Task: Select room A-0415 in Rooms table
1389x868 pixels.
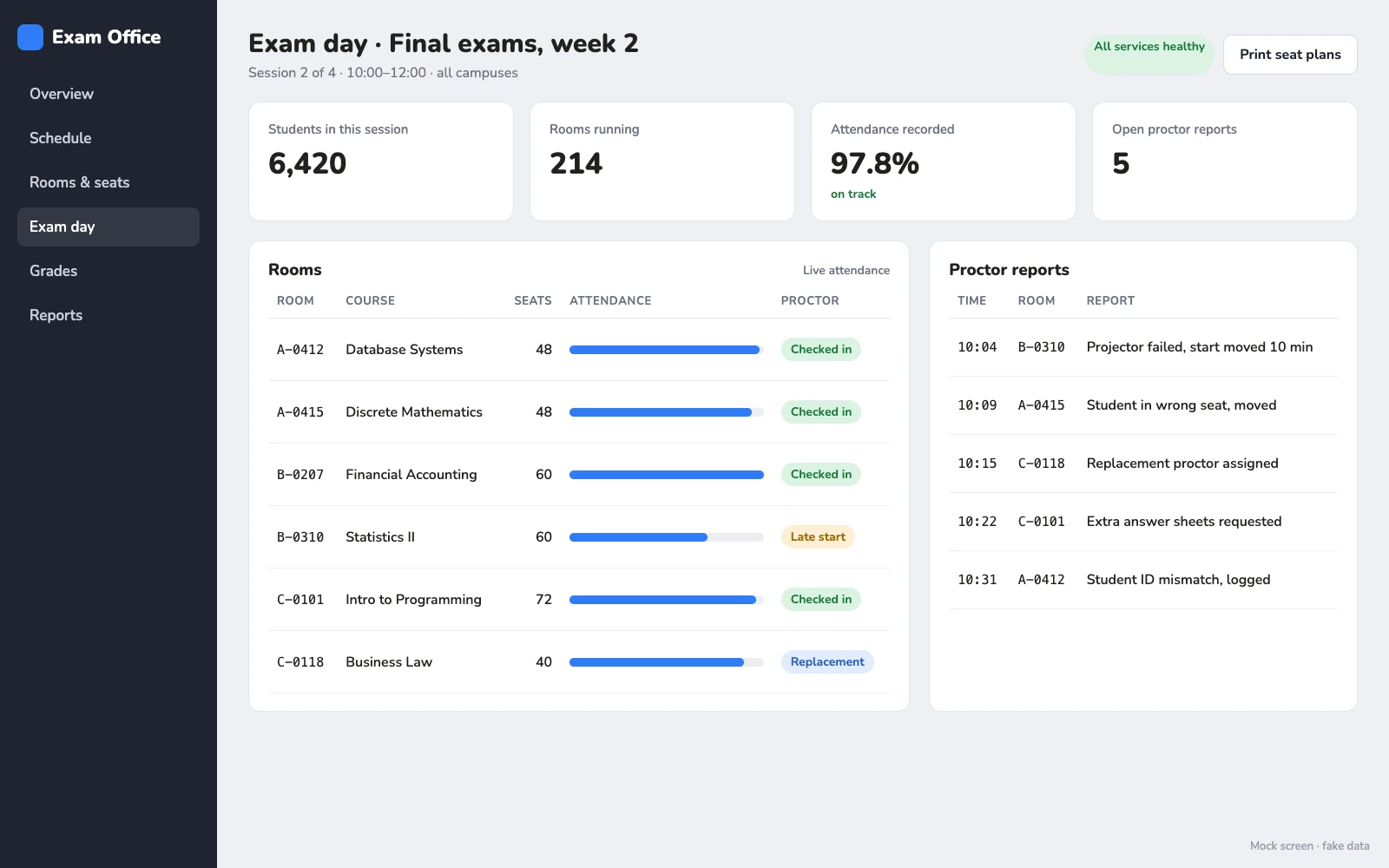Action: (300, 412)
